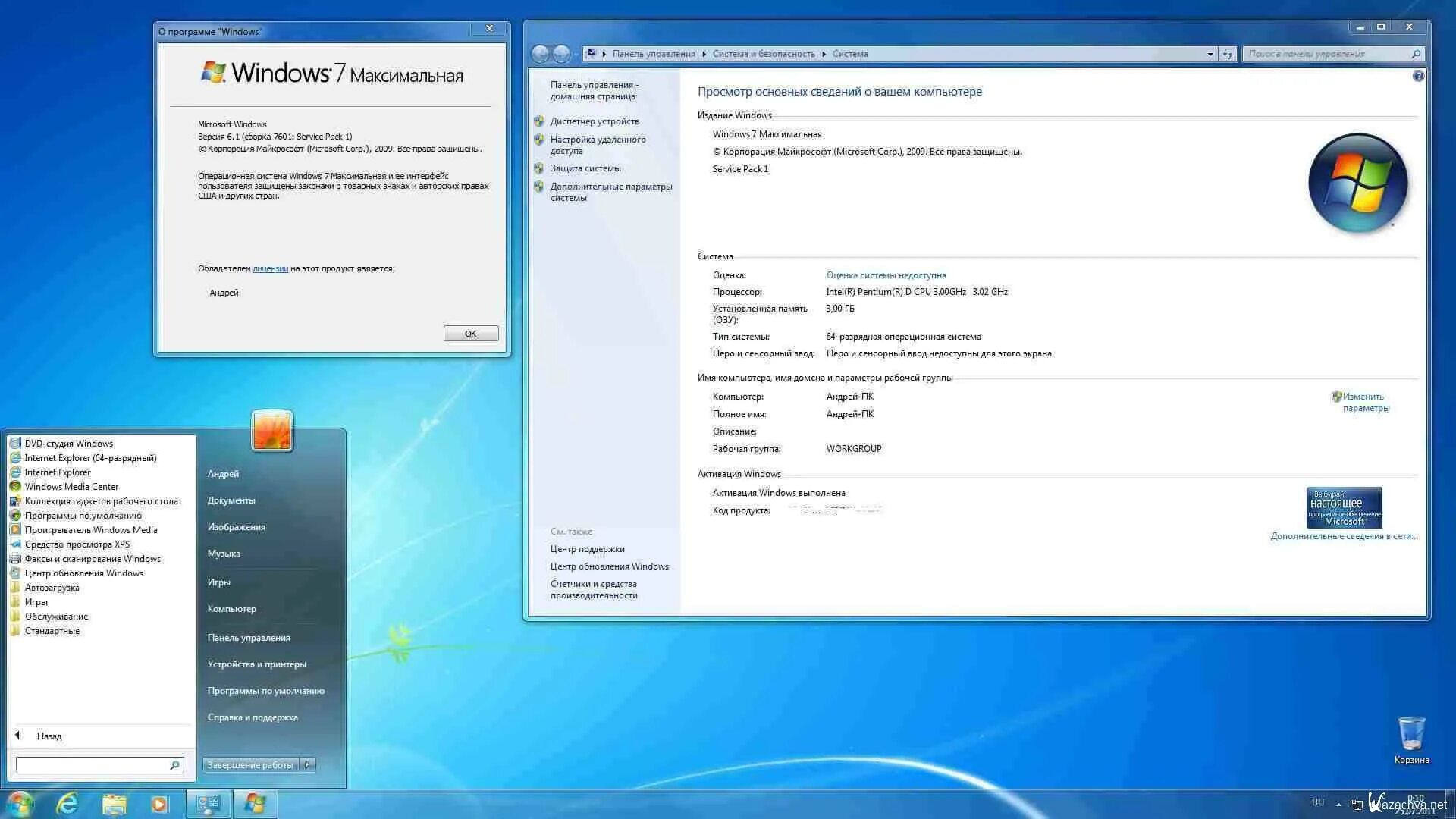1456x819 pixels.
Task: Open Центр обновления Windows sidebar link
Action: pyautogui.click(x=610, y=566)
